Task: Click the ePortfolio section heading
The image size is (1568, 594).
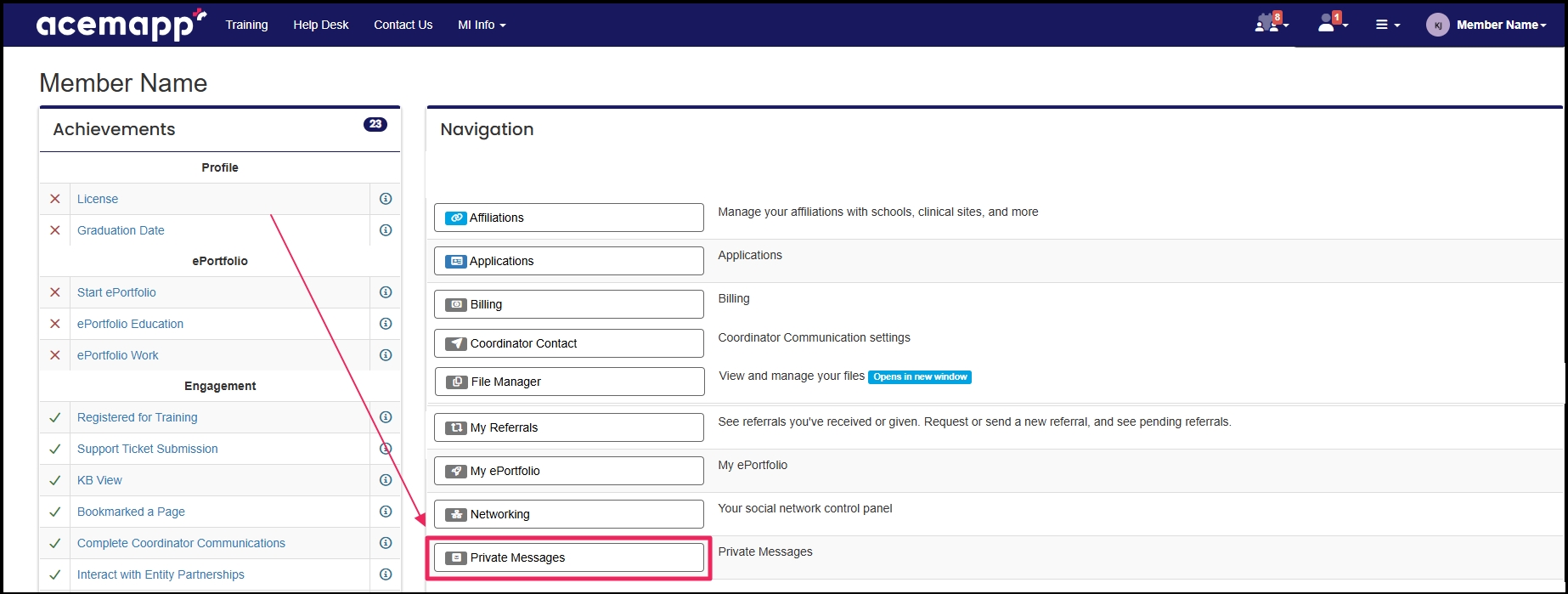Action: click(x=220, y=261)
